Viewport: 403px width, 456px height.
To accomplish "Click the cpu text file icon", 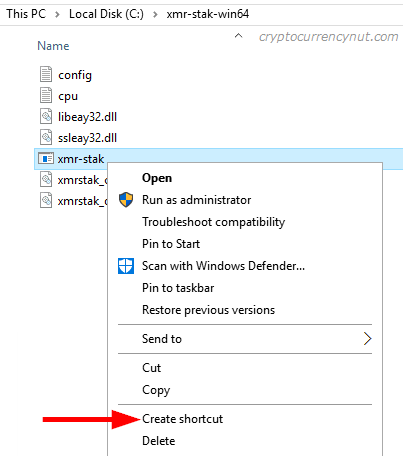I will pos(46,95).
